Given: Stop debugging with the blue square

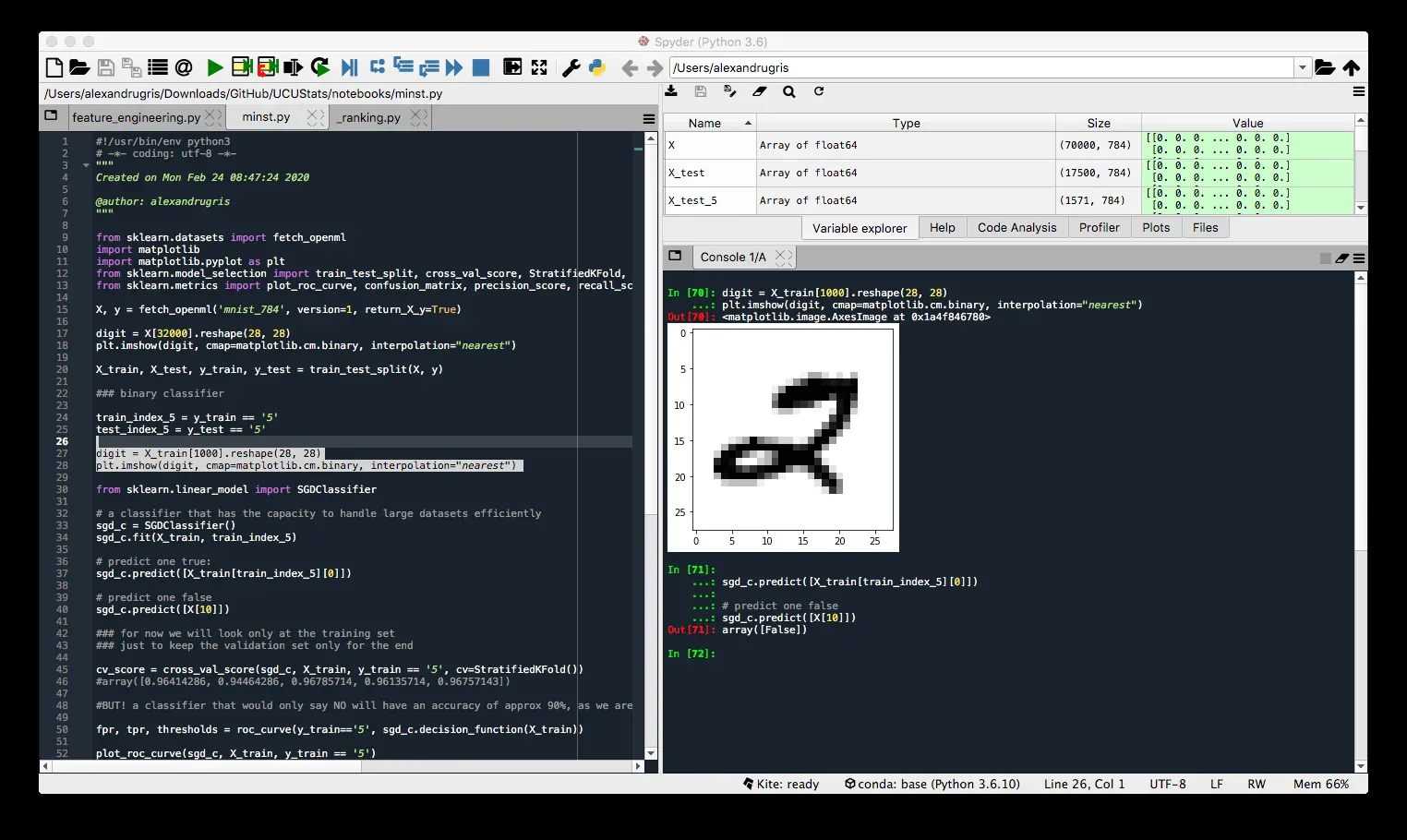Looking at the screenshot, I should point(481,67).
